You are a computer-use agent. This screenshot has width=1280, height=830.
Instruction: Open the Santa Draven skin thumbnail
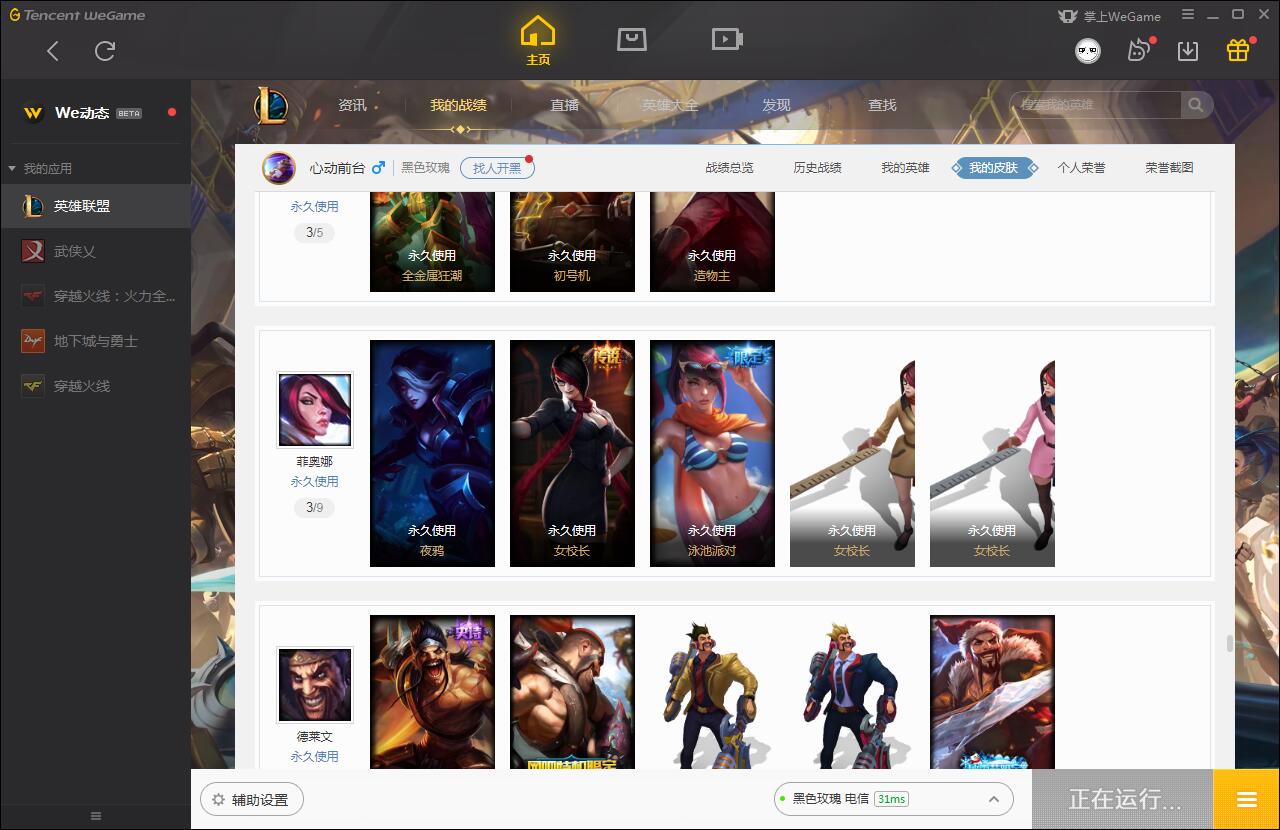992,692
